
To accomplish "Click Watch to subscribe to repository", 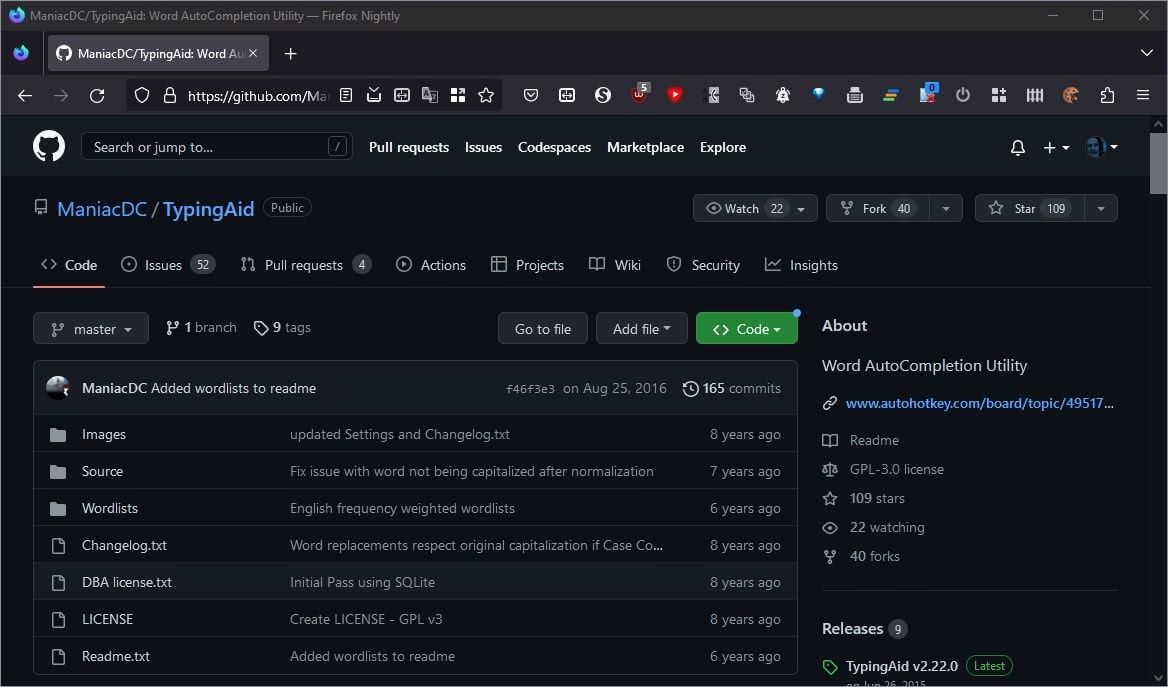I will [x=742, y=209].
